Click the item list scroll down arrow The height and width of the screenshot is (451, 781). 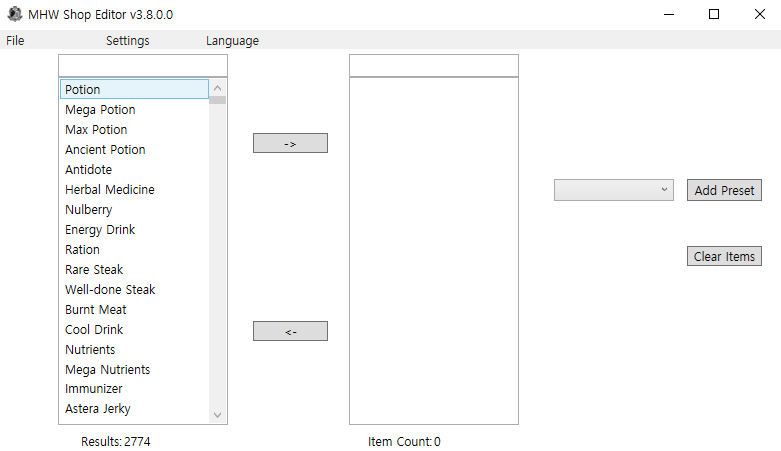coord(218,415)
